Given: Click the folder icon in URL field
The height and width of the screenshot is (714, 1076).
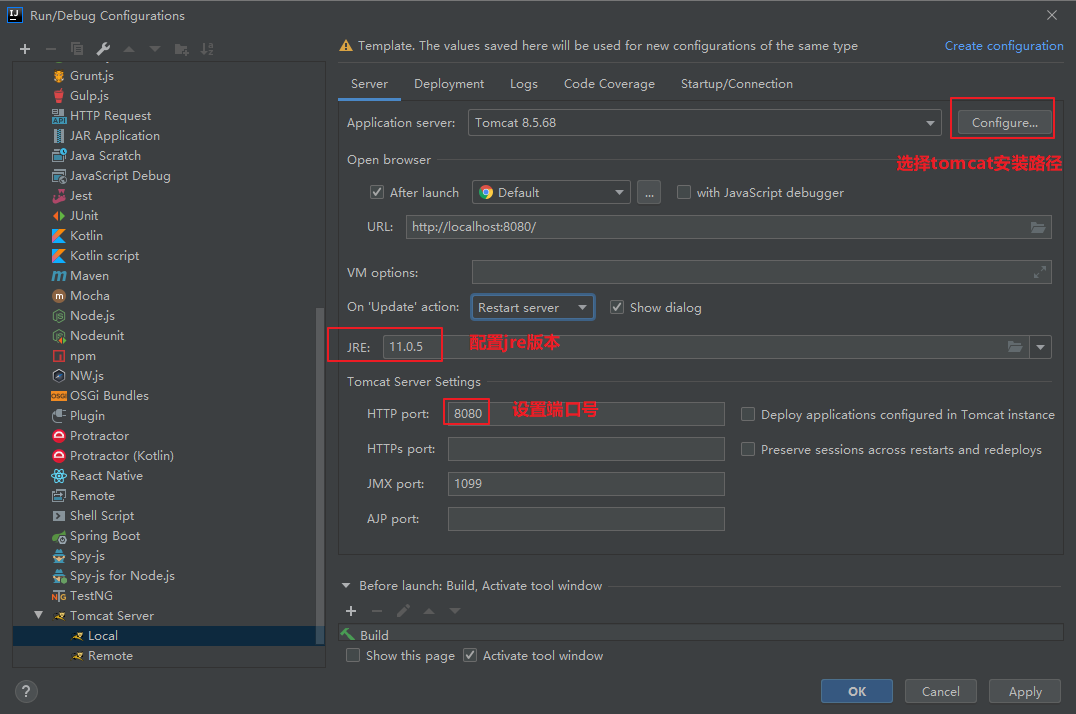Looking at the screenshot, I should click(1038, 227).
